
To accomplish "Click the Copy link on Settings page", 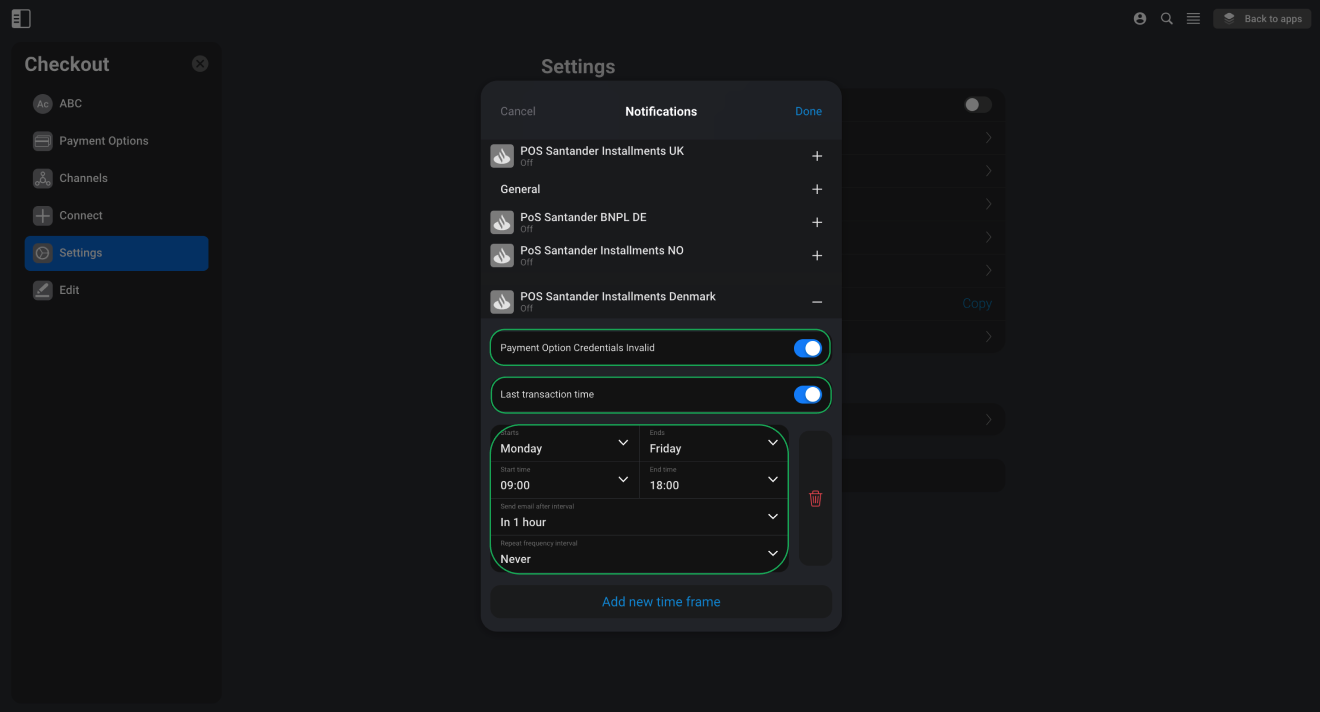I will point(977,304).
